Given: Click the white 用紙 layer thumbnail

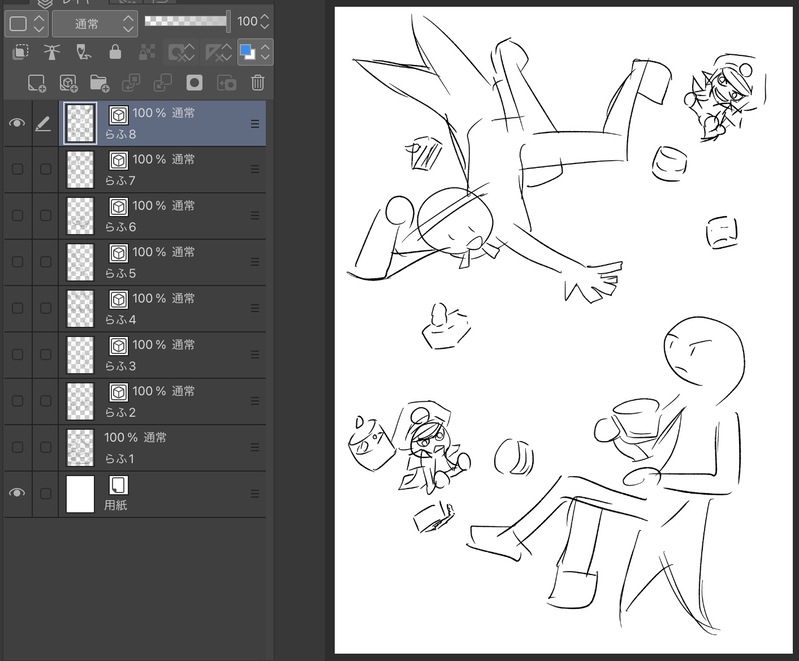Looking at the screenshot, I should (x=81, y=494).
